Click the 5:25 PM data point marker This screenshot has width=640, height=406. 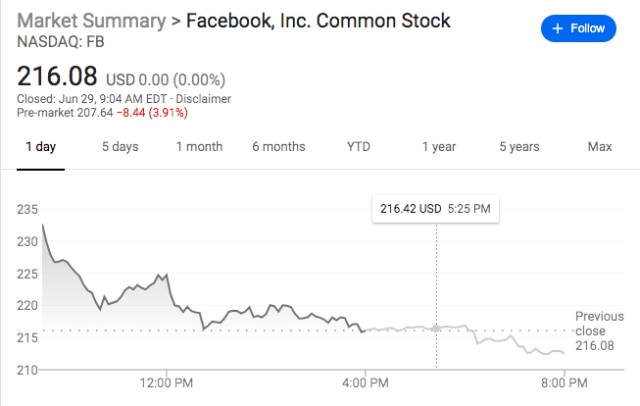click(436, 327)
